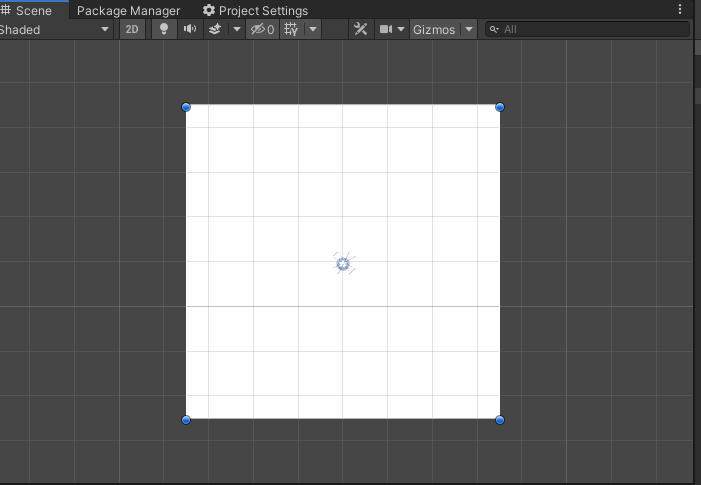Click the center pivot gizmo

[343, 264]
